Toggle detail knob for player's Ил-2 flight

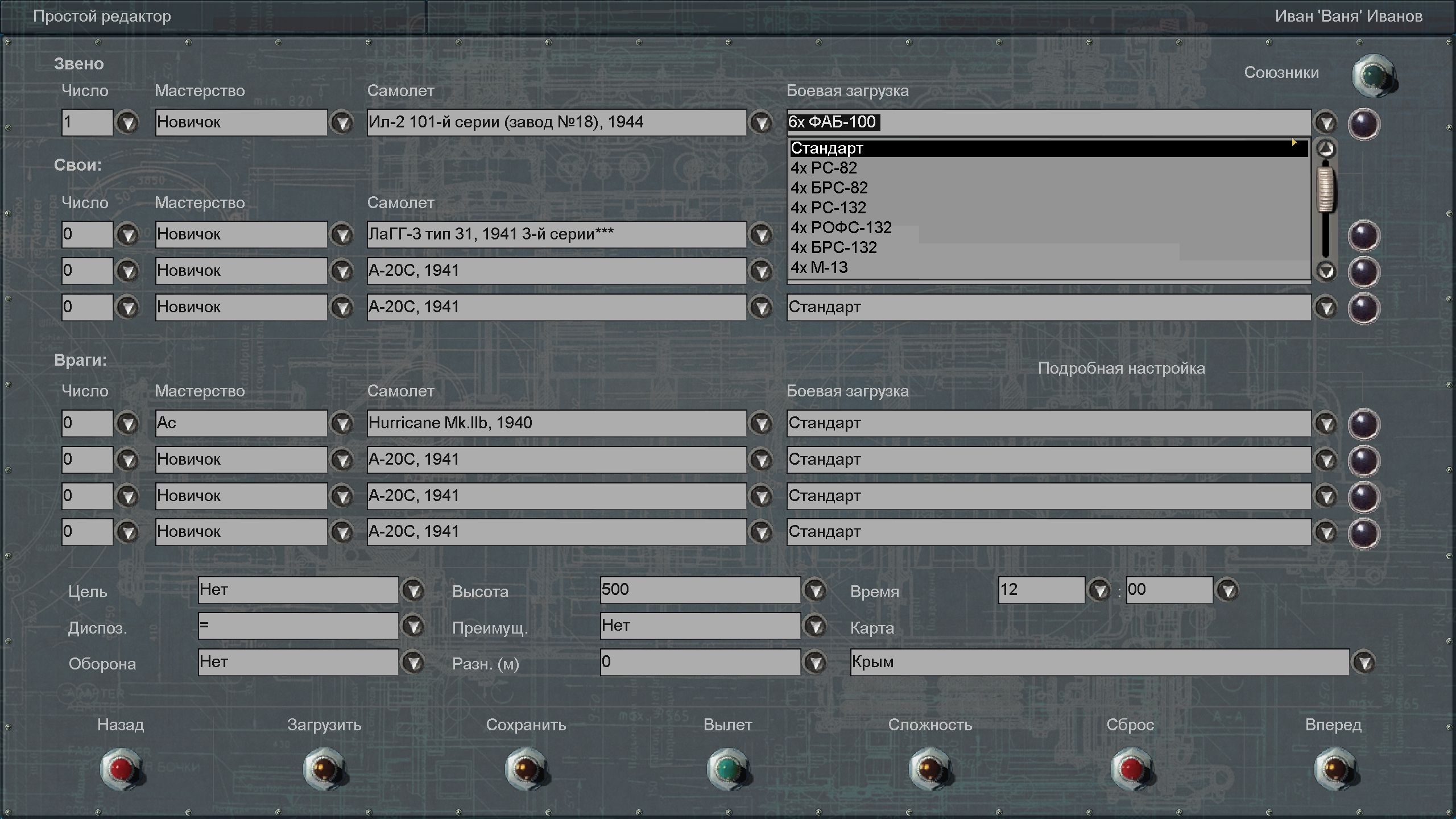pos(1363,123)
